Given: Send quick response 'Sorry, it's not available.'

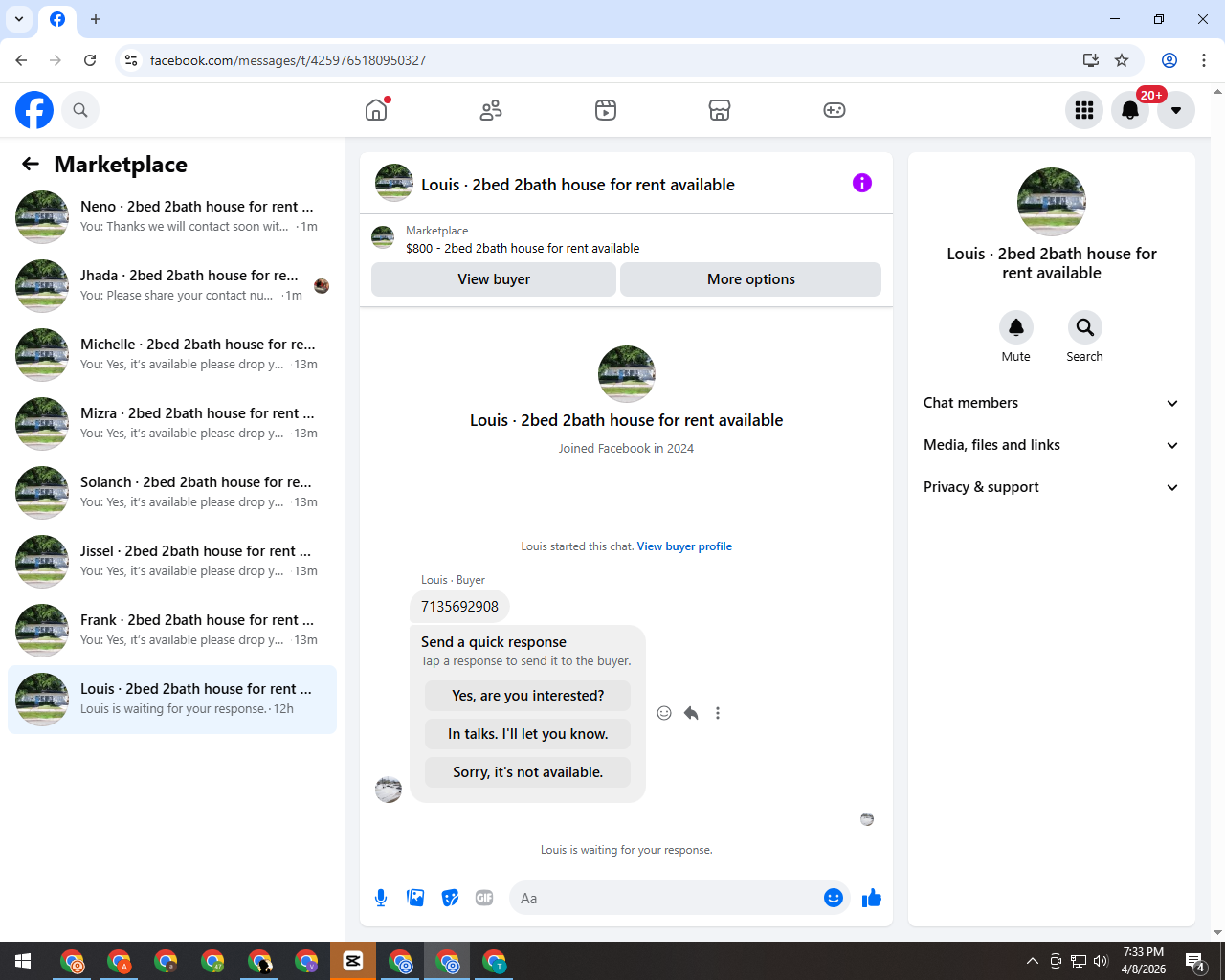Looking at the screenshot, I should pos(528,772).
